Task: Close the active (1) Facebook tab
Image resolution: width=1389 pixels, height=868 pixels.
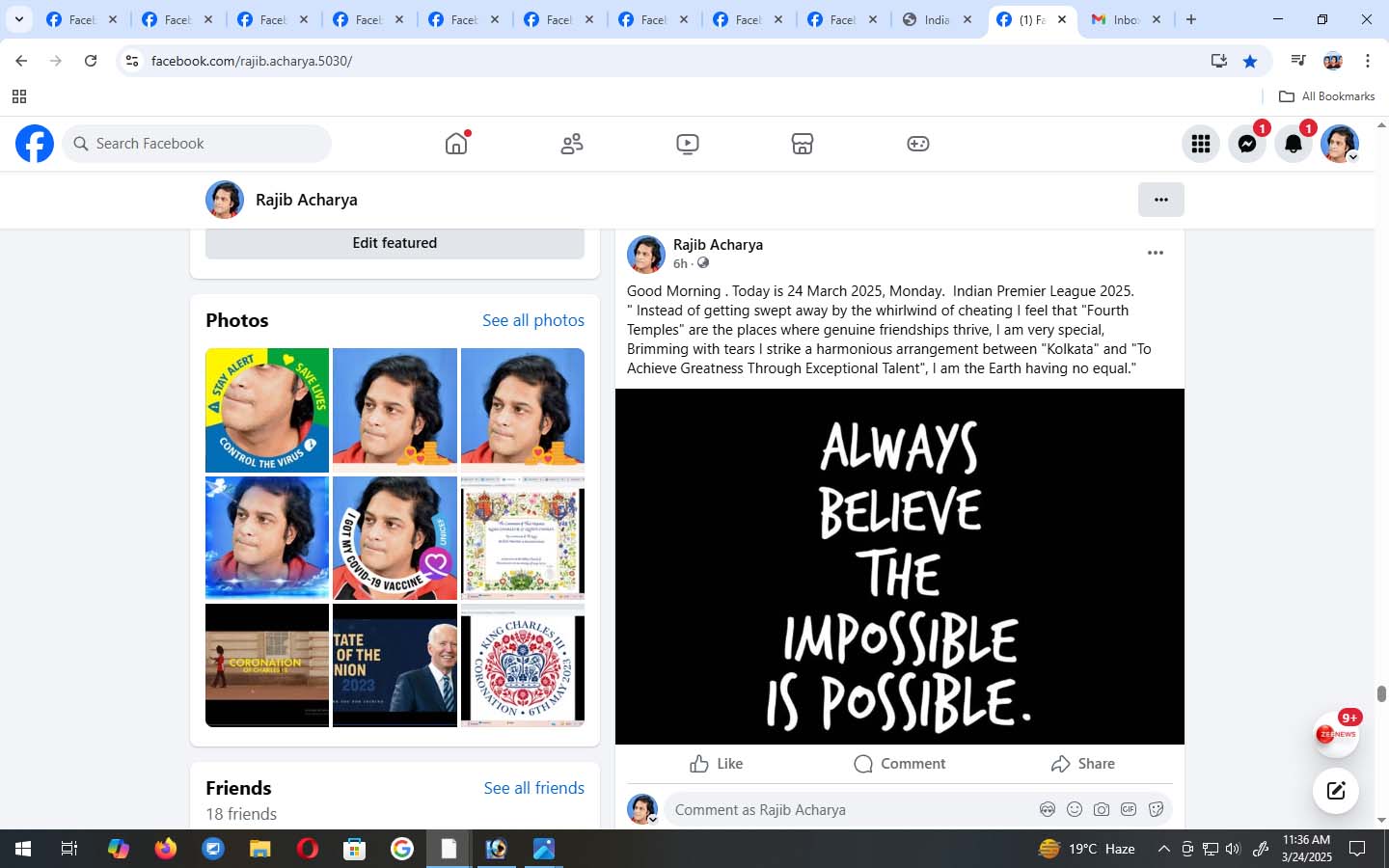Action: [1062, 19]
